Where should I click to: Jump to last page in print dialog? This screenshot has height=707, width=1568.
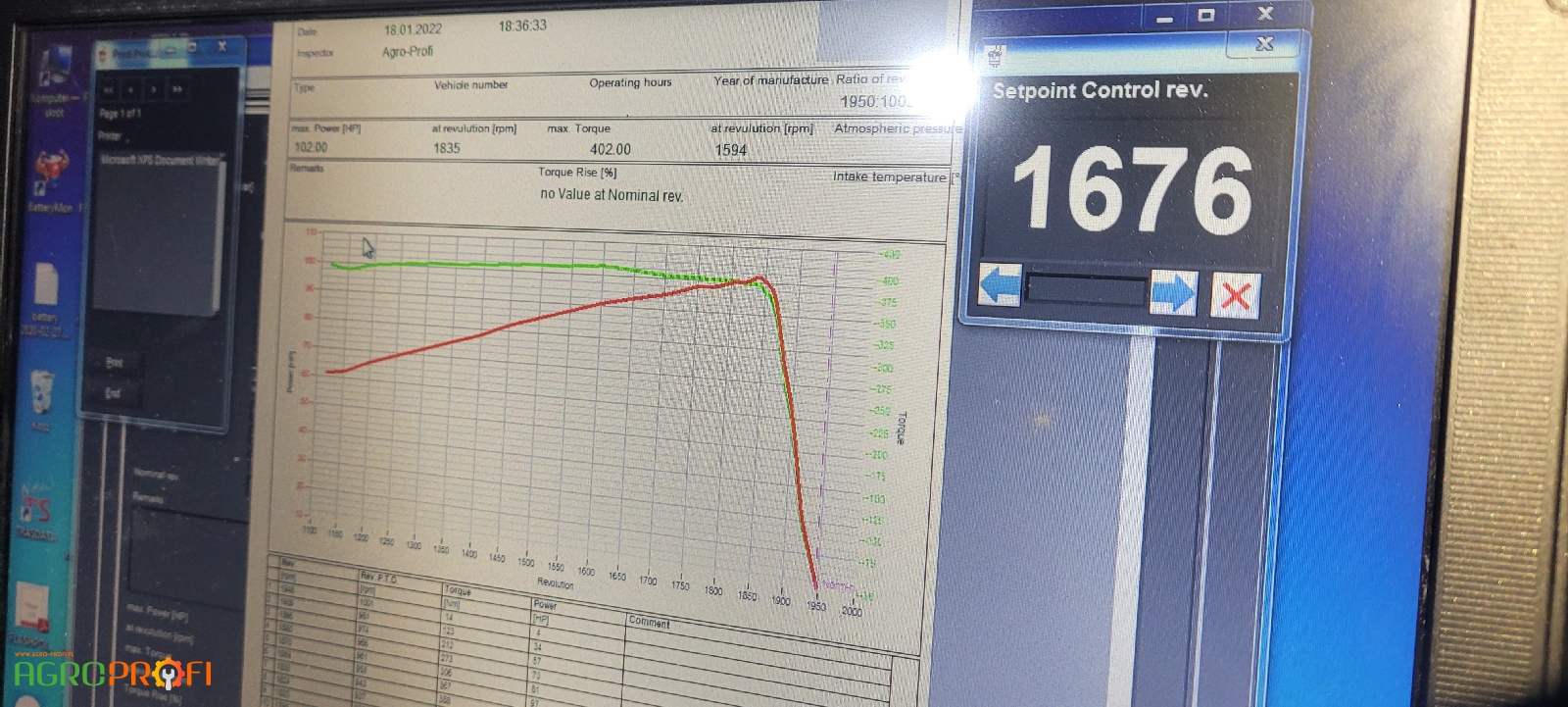pyautogui.click(x=177, y=89)
